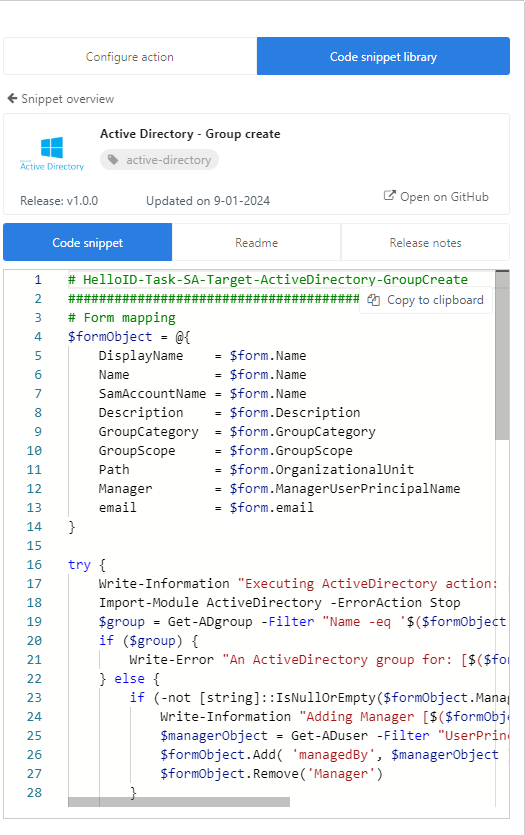Open the Readme tab
The width and height of the screenshot is (525, 835).
pos(257,243)
